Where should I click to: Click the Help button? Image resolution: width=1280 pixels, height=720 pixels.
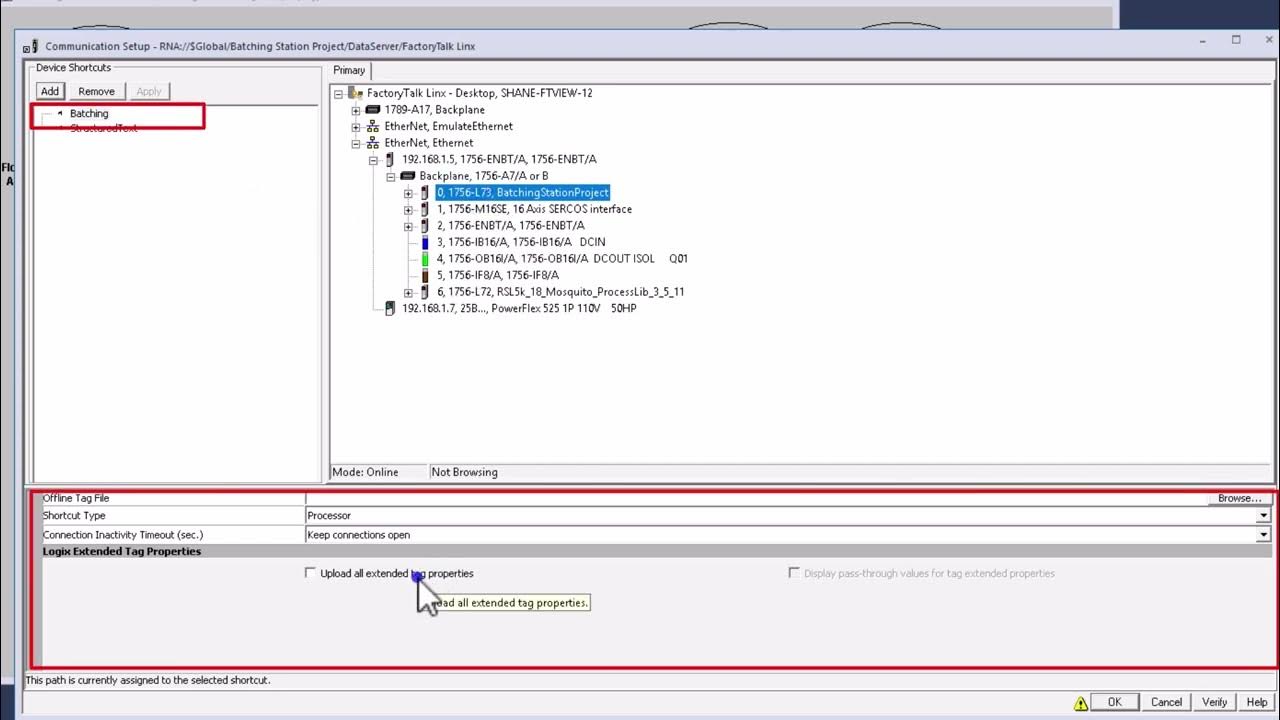tap(1257, 702)
